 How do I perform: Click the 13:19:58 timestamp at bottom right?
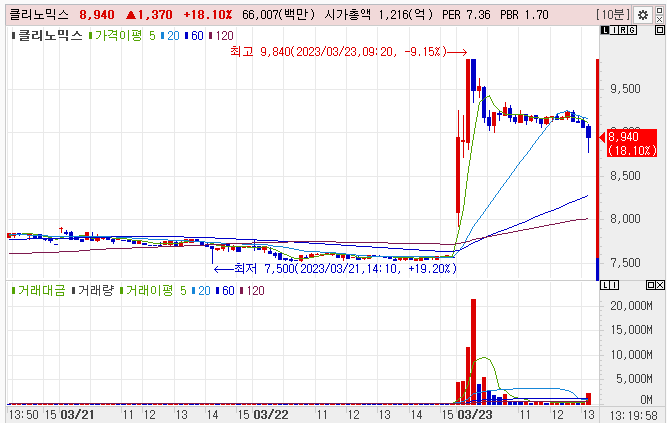point(634,415)
